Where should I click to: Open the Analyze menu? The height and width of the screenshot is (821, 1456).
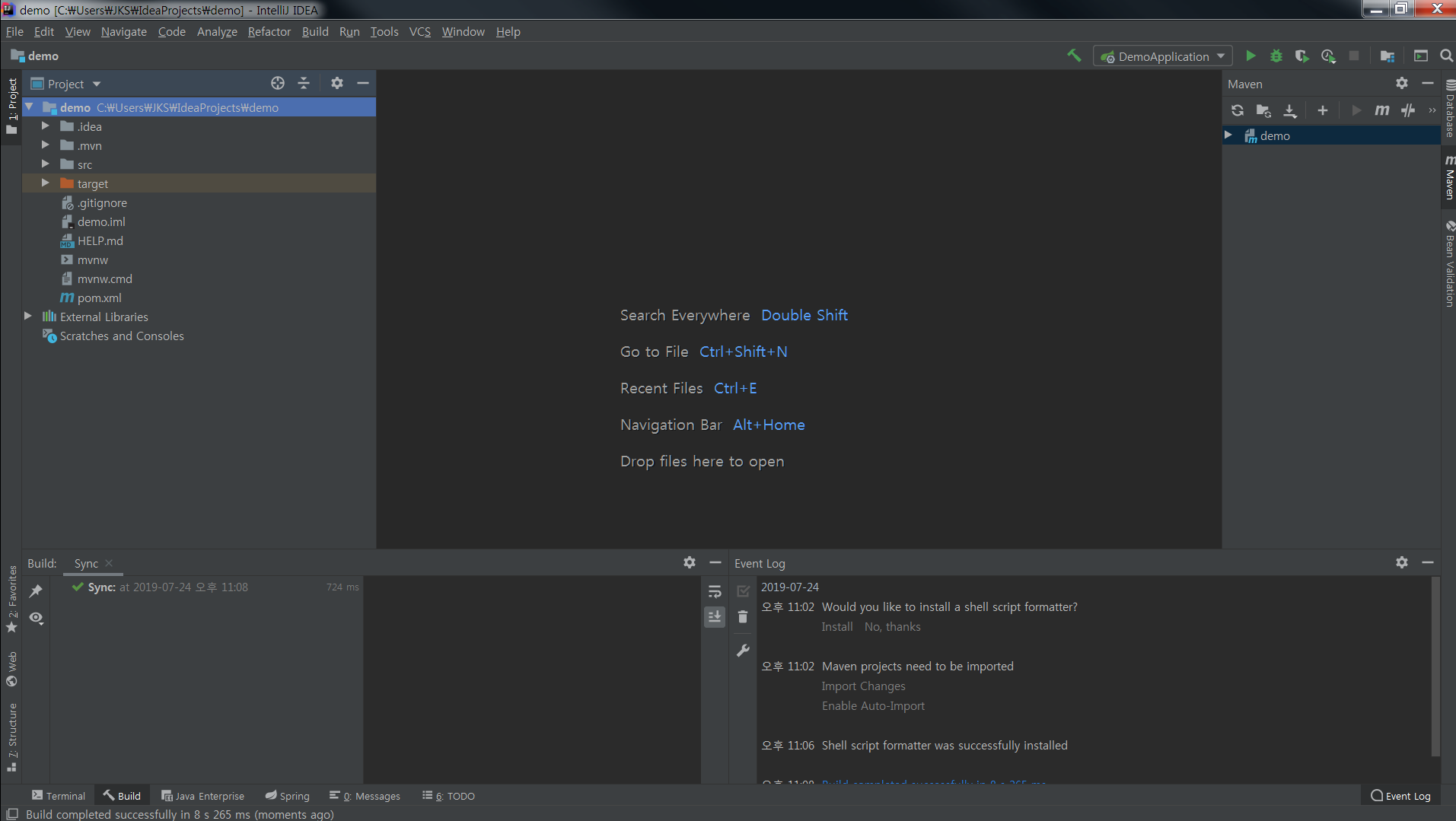pyautogui.click(x=217, y=31)
